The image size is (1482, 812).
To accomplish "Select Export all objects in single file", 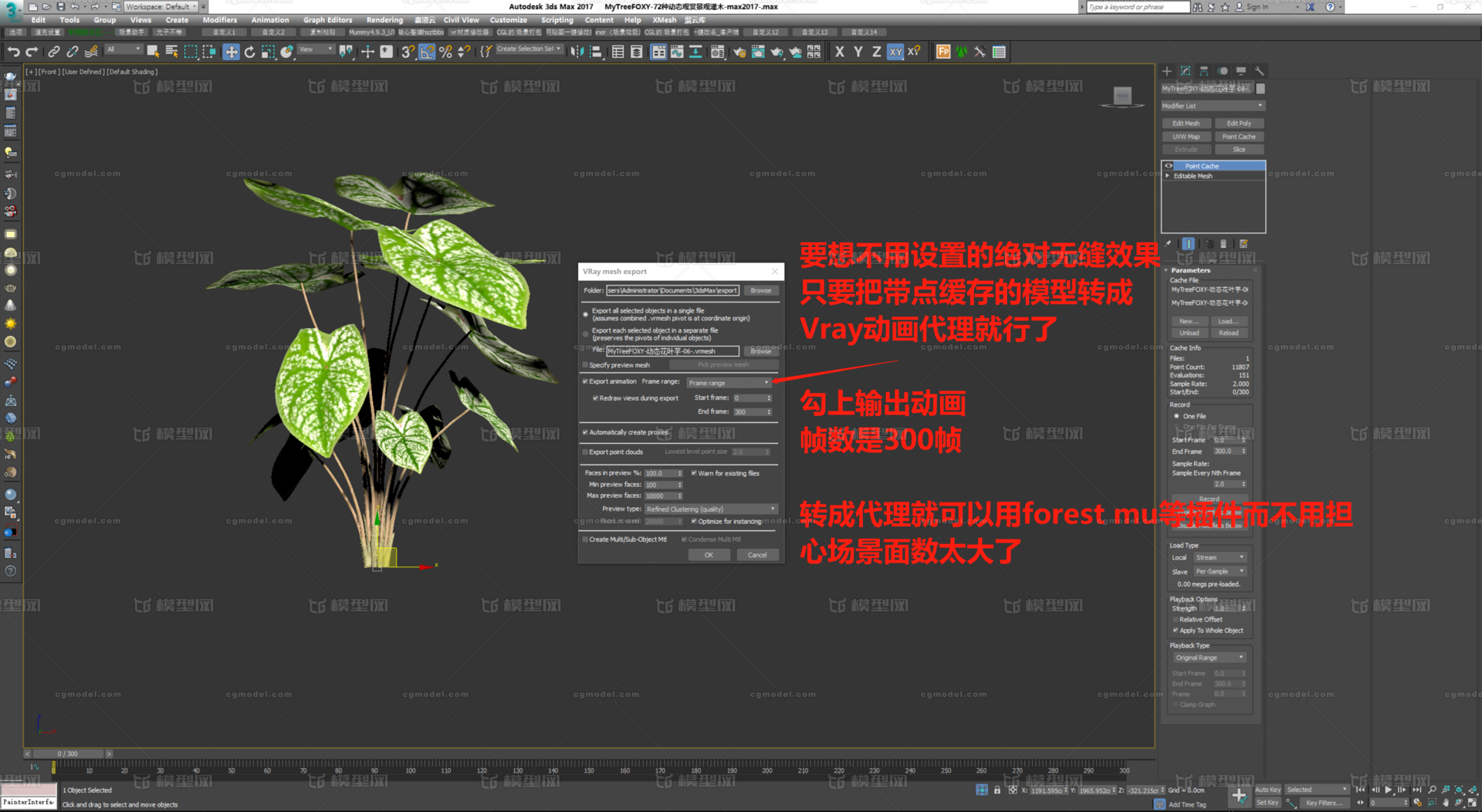I will (586, 314).
